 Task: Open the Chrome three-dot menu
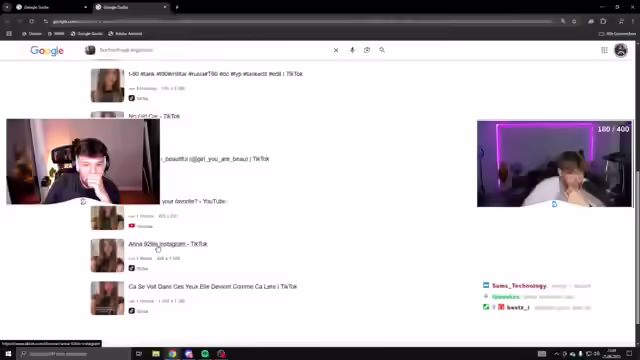click(633, 21)
